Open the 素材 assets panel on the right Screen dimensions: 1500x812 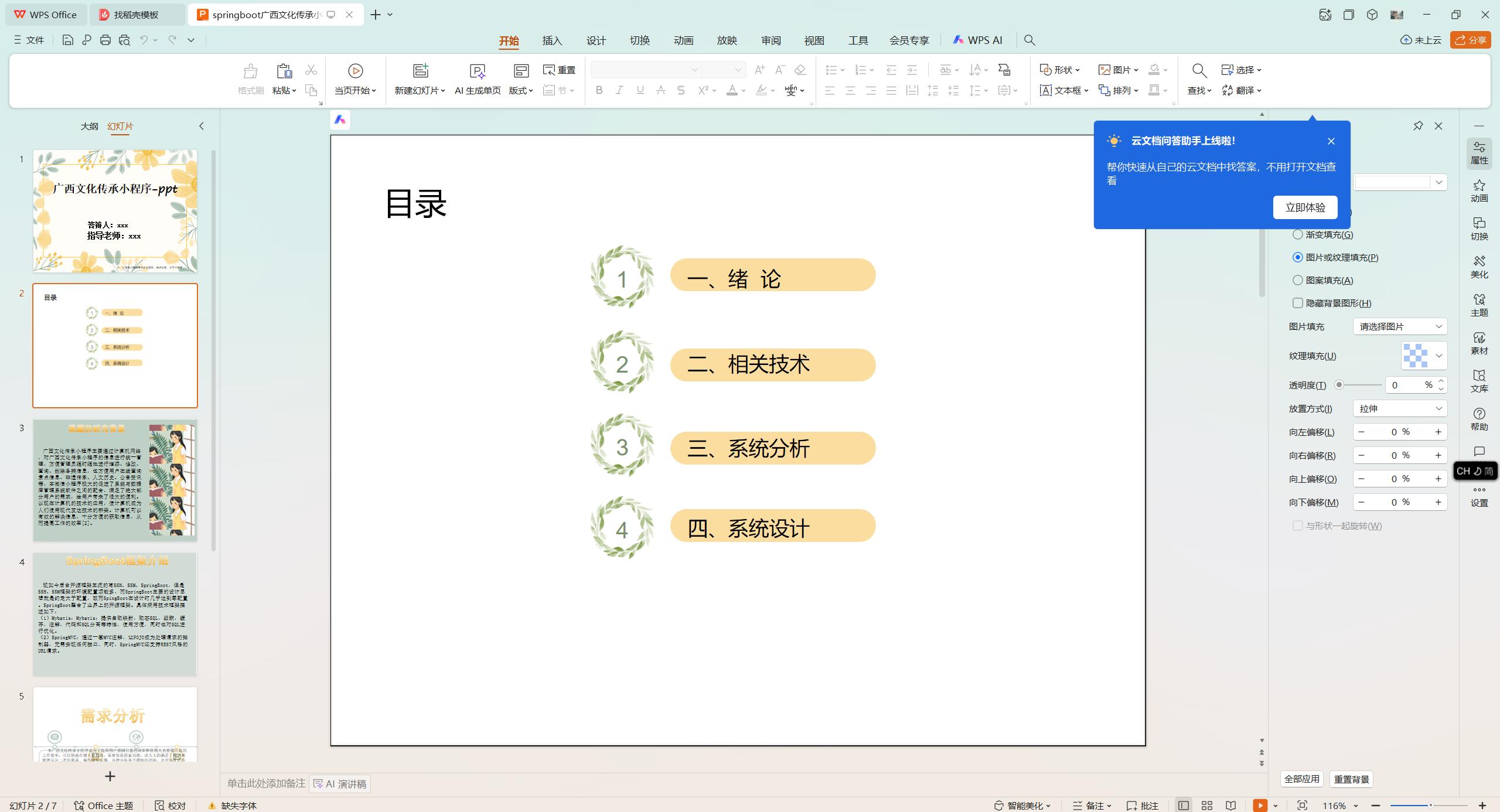[x=1479, y=343]
